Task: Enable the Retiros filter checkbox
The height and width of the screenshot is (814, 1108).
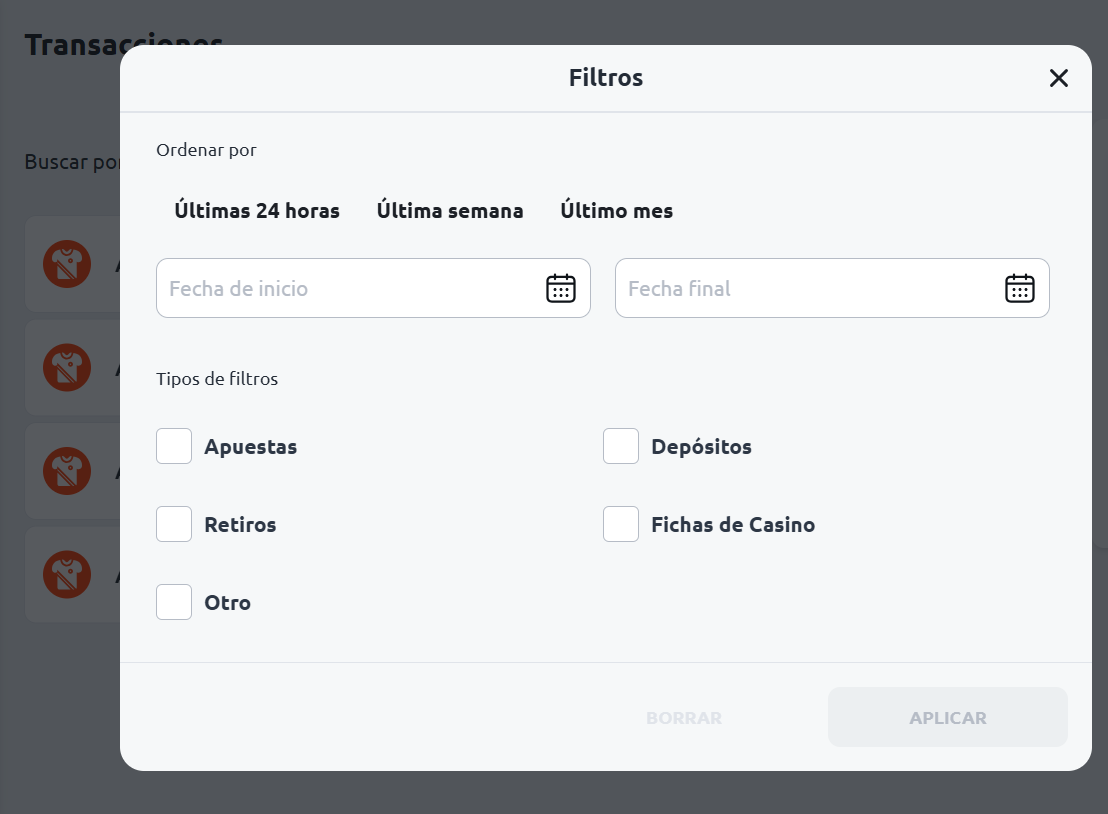Action: [174, 524]
